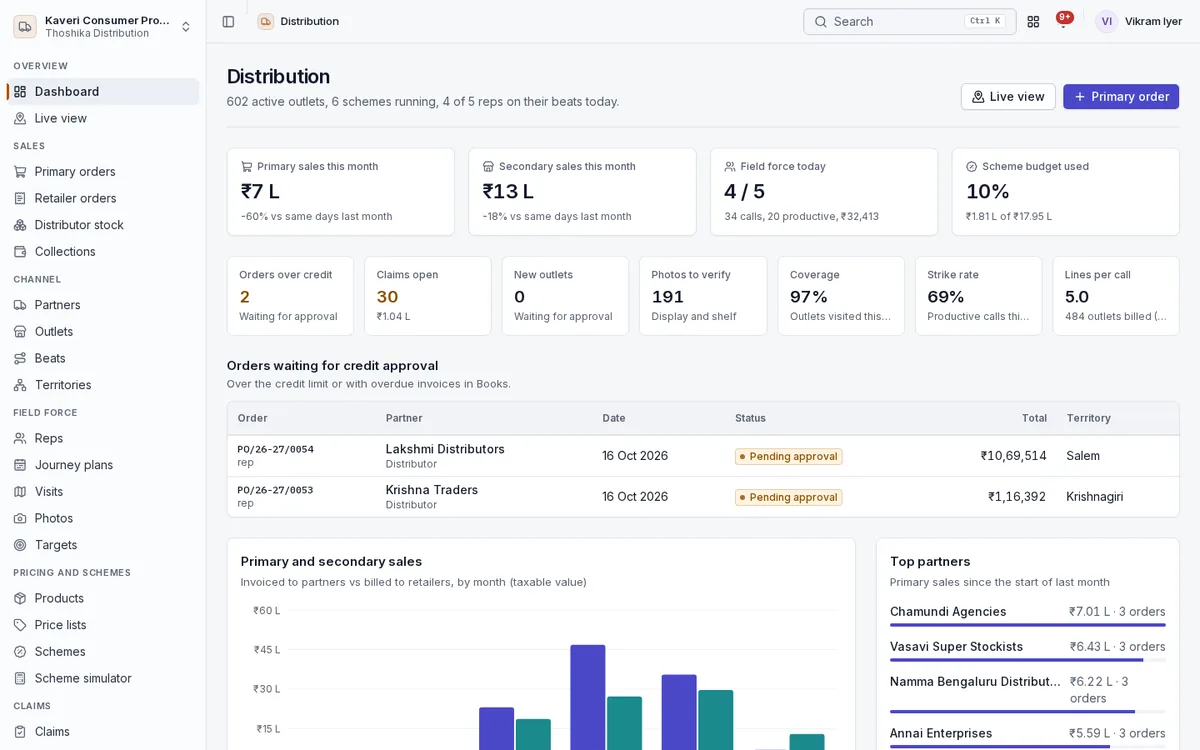The image size is (1200, 750).
Task: Click Secondary sales this month card
Action: click(582, 192)
